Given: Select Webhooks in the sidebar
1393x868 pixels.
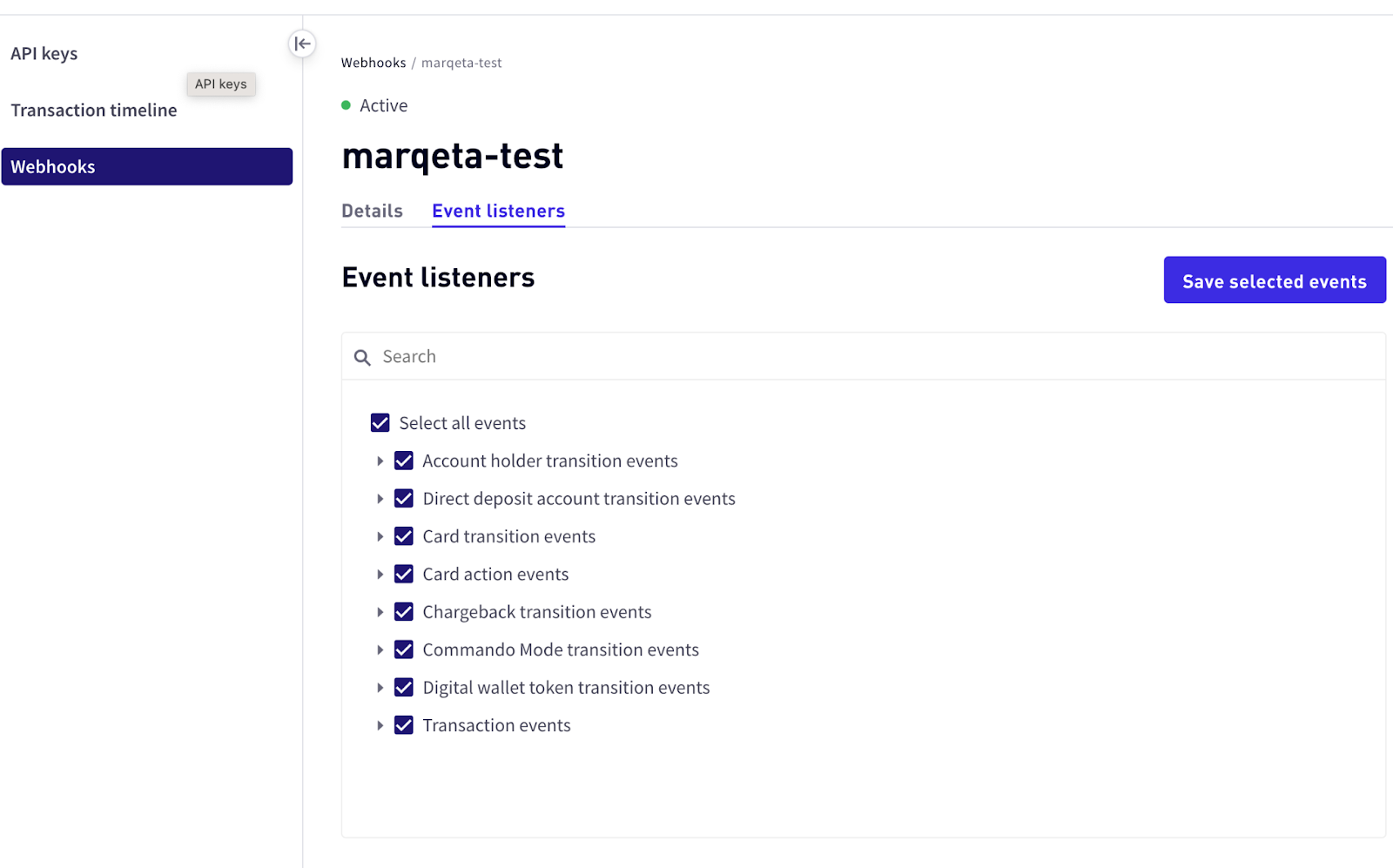Looking at the screenshot, I should tap(147, 166).
